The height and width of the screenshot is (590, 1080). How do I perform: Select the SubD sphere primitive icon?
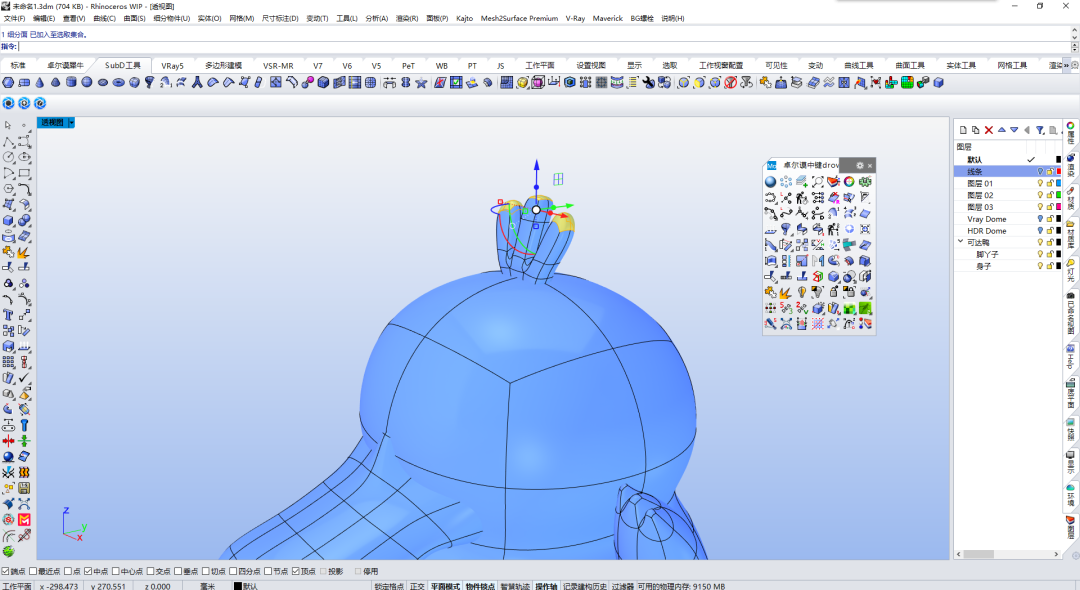point(87,83)
